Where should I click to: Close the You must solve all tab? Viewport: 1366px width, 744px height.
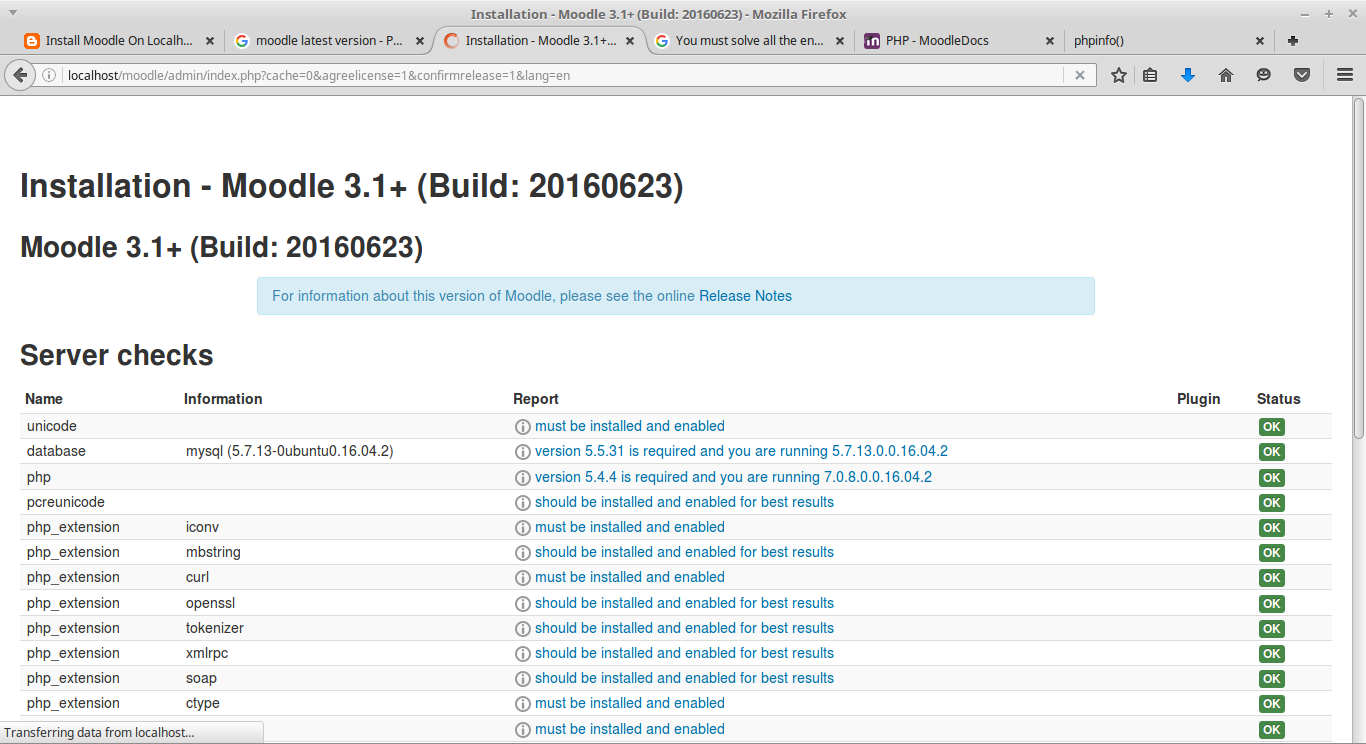coord(839,41)
